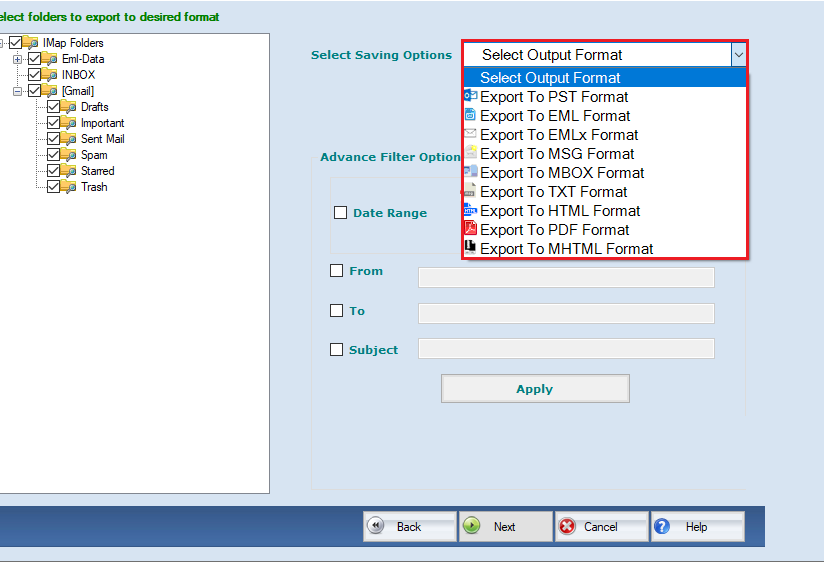824x562 pixels.
Task: Click the TXT document icon in the list
Action: 470,190
